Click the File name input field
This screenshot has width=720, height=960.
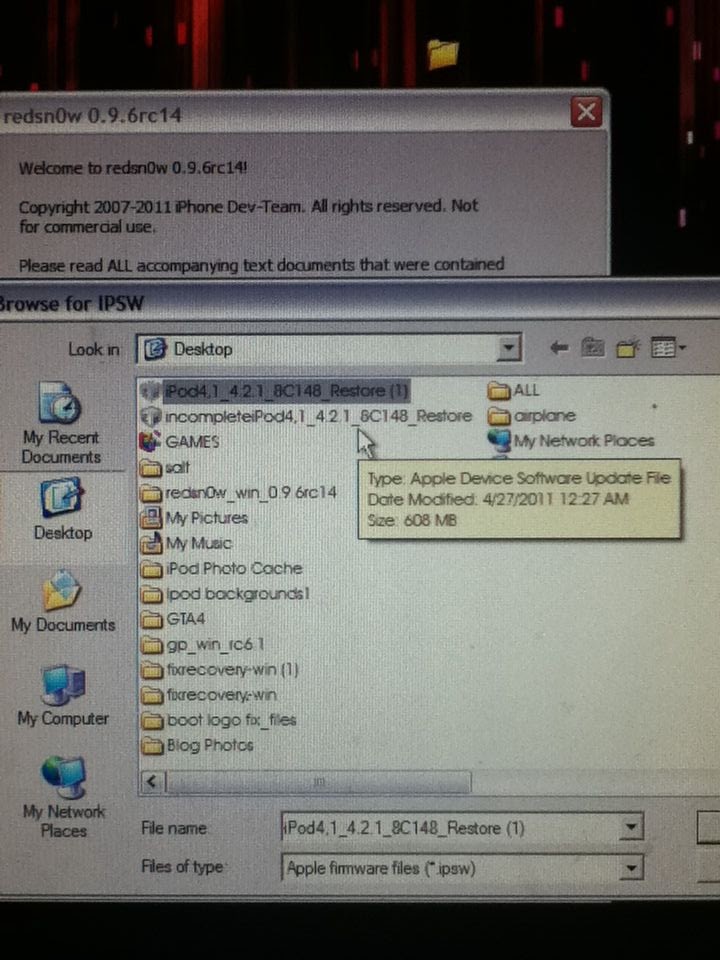tap(450, 828)
